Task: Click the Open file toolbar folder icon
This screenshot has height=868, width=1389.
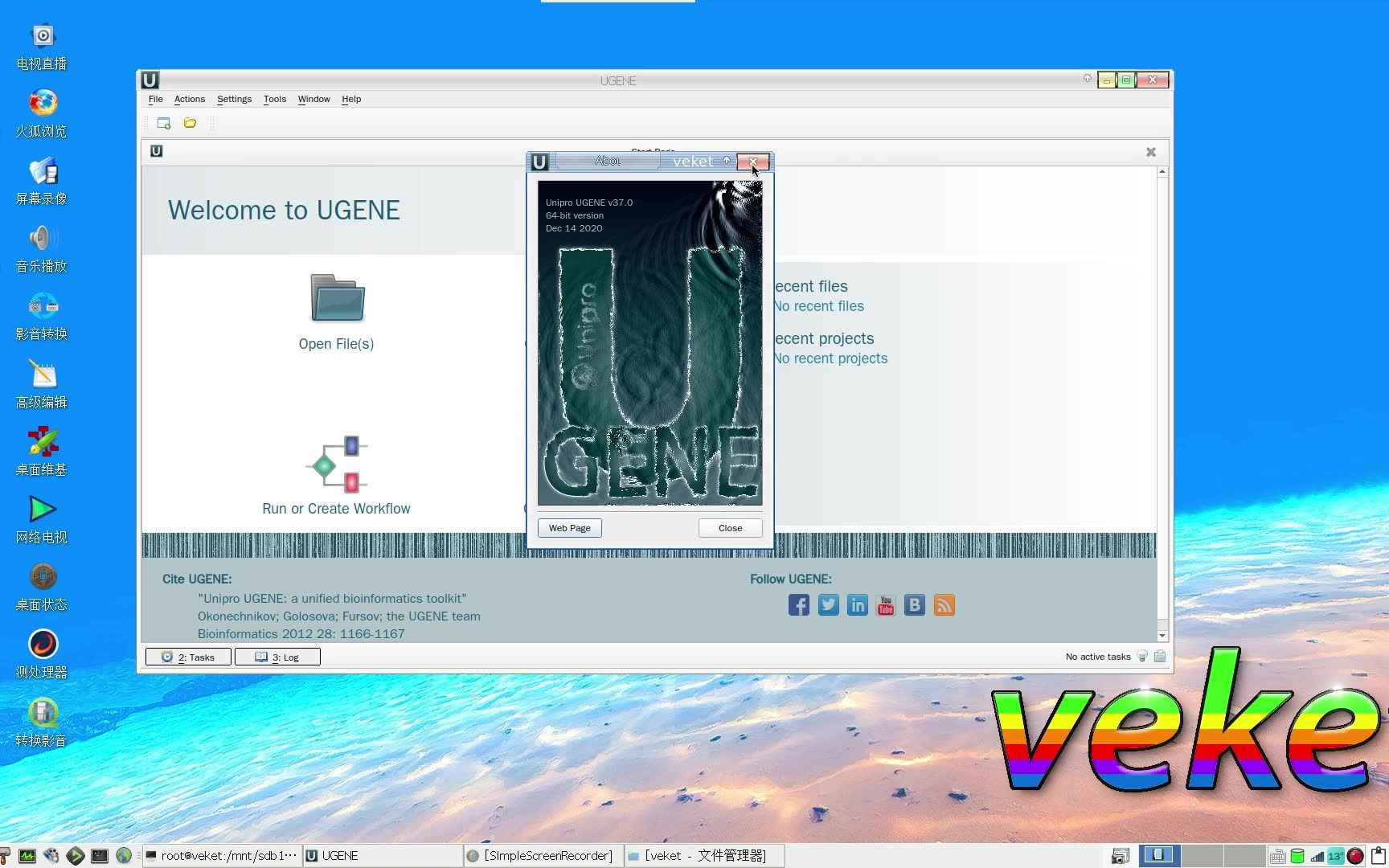Action: (x=190, y=123)
